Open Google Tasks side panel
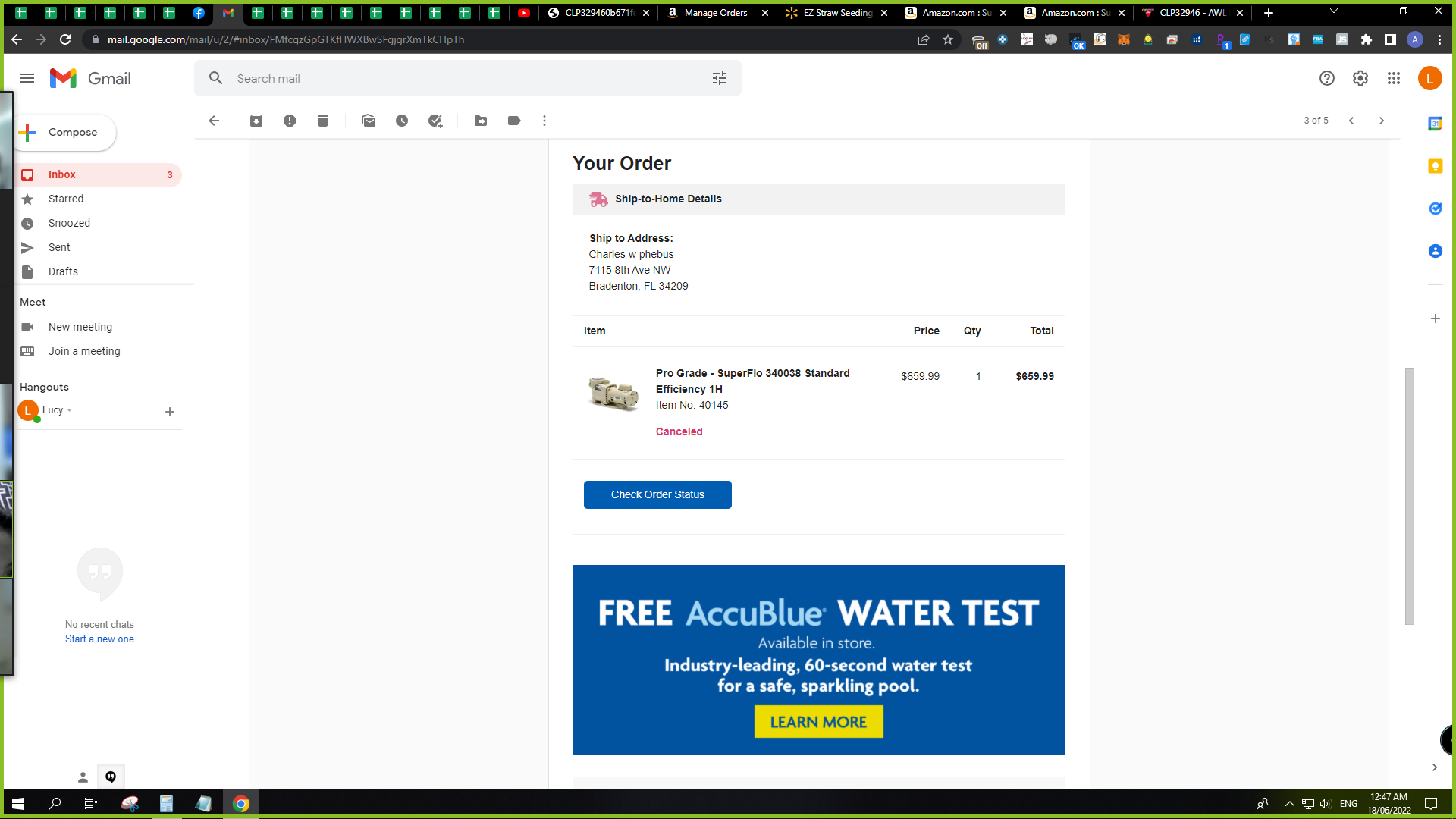Image resolution: width=1456 pixels, height=819 pixels. click(1436, 209)
